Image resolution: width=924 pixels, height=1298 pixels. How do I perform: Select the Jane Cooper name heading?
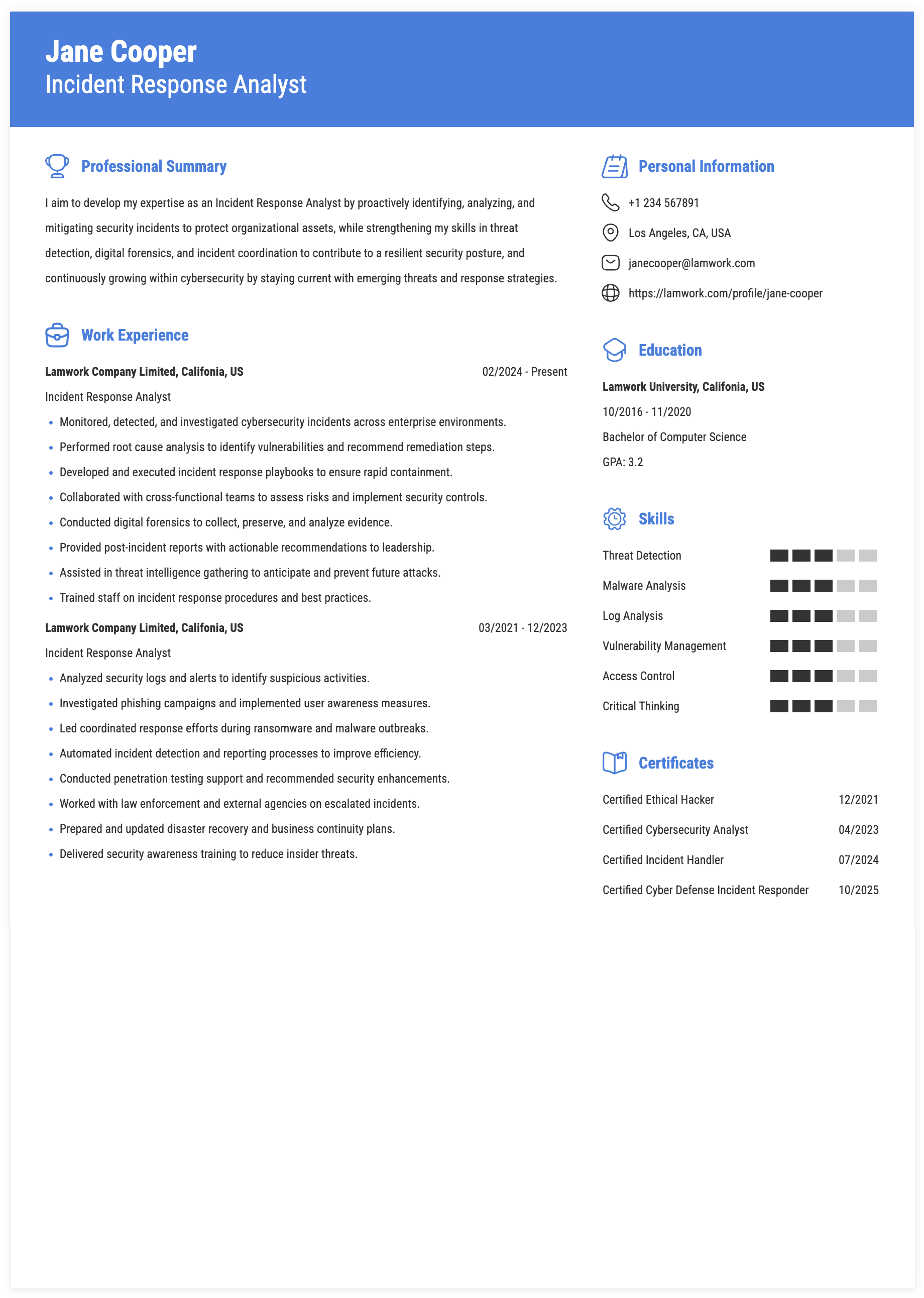tap(121, 52)
